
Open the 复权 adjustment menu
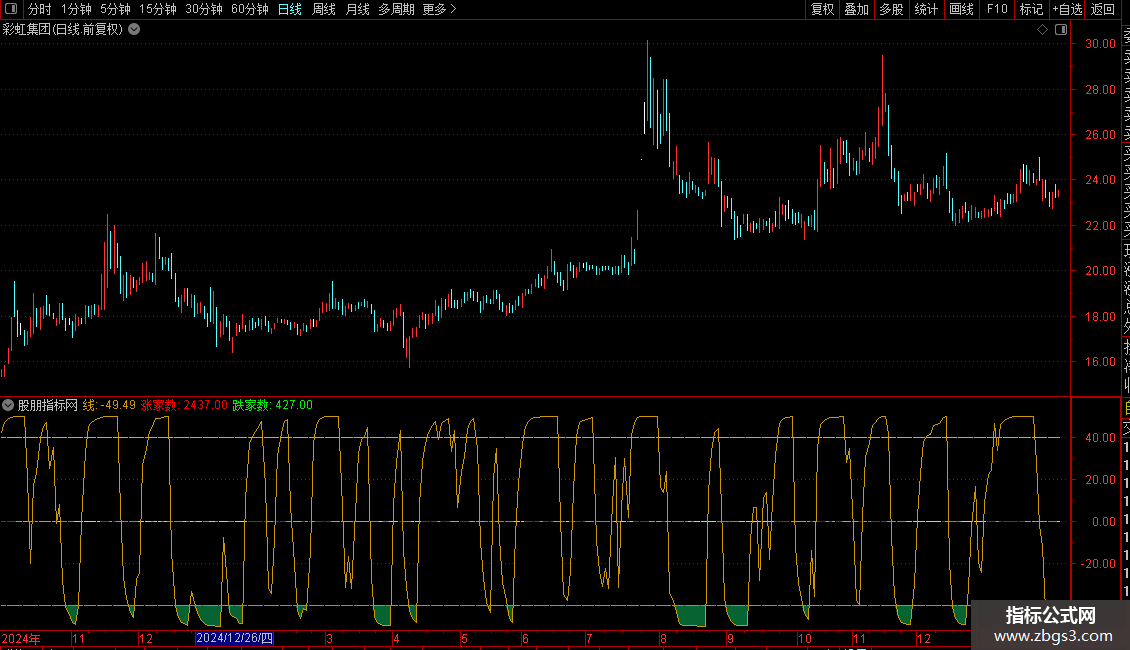(x=822, y=9)
